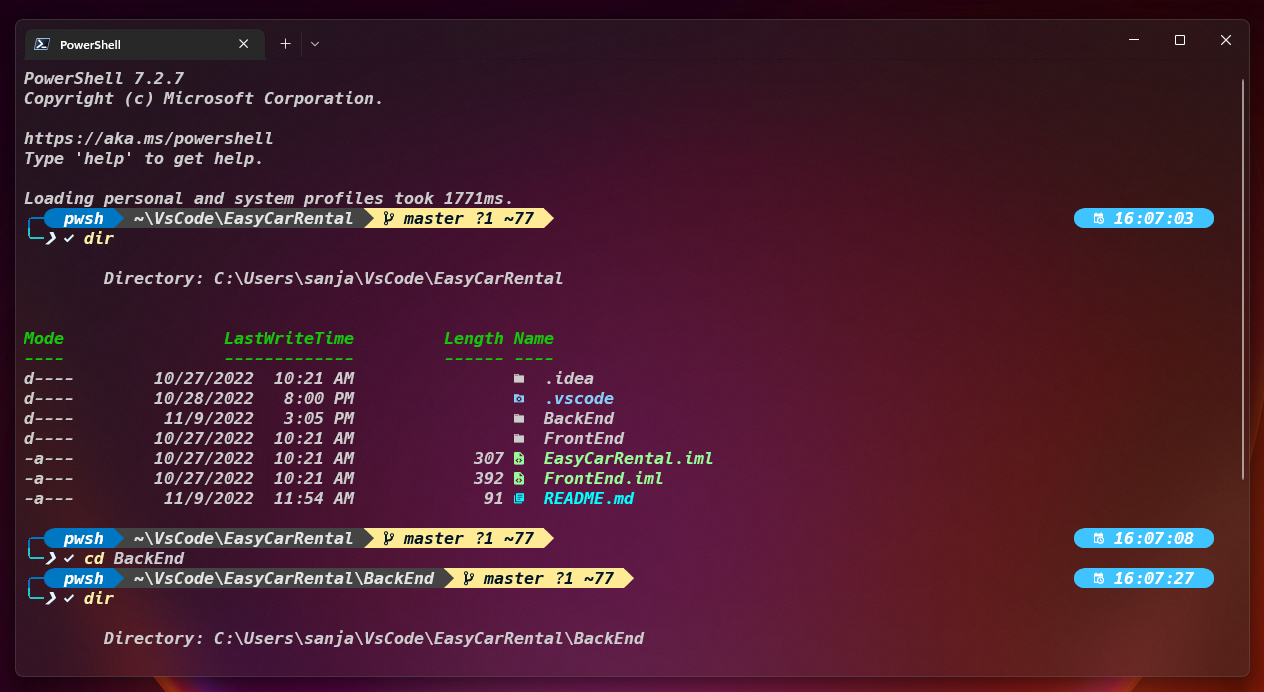Close the PowerShell tab
The image size is (1264, 692).
pyautogui.click(x=244, y=44)
